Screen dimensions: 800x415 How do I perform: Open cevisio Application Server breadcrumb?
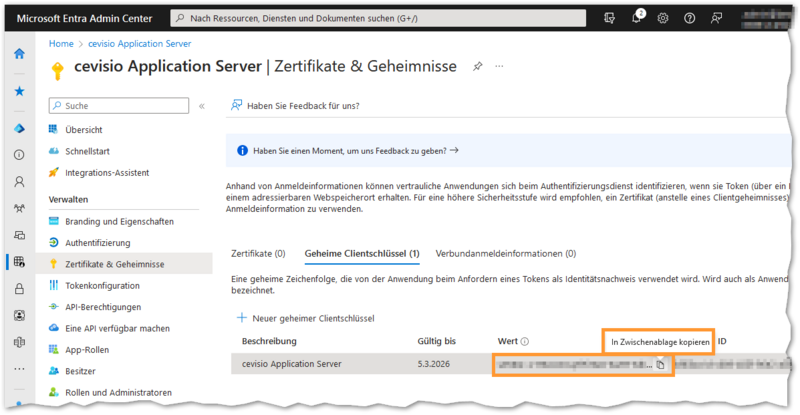point(140,44)
